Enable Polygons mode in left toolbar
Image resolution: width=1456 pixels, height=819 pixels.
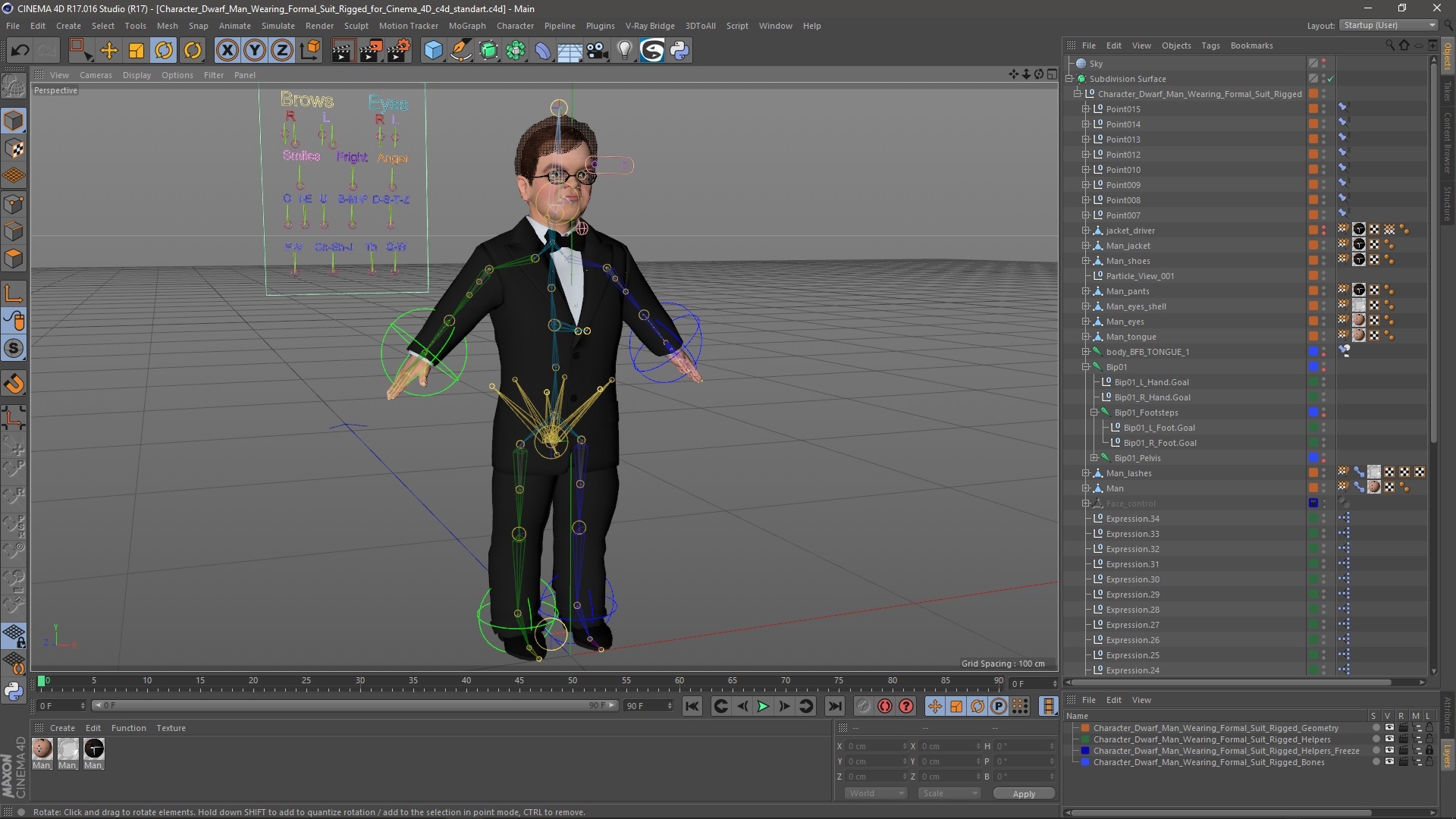tap(14, 259)
